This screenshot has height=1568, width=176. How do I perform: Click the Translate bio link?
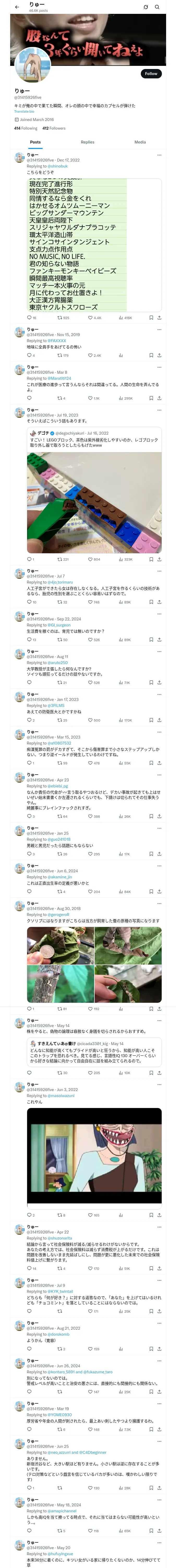tap(24, 111)
